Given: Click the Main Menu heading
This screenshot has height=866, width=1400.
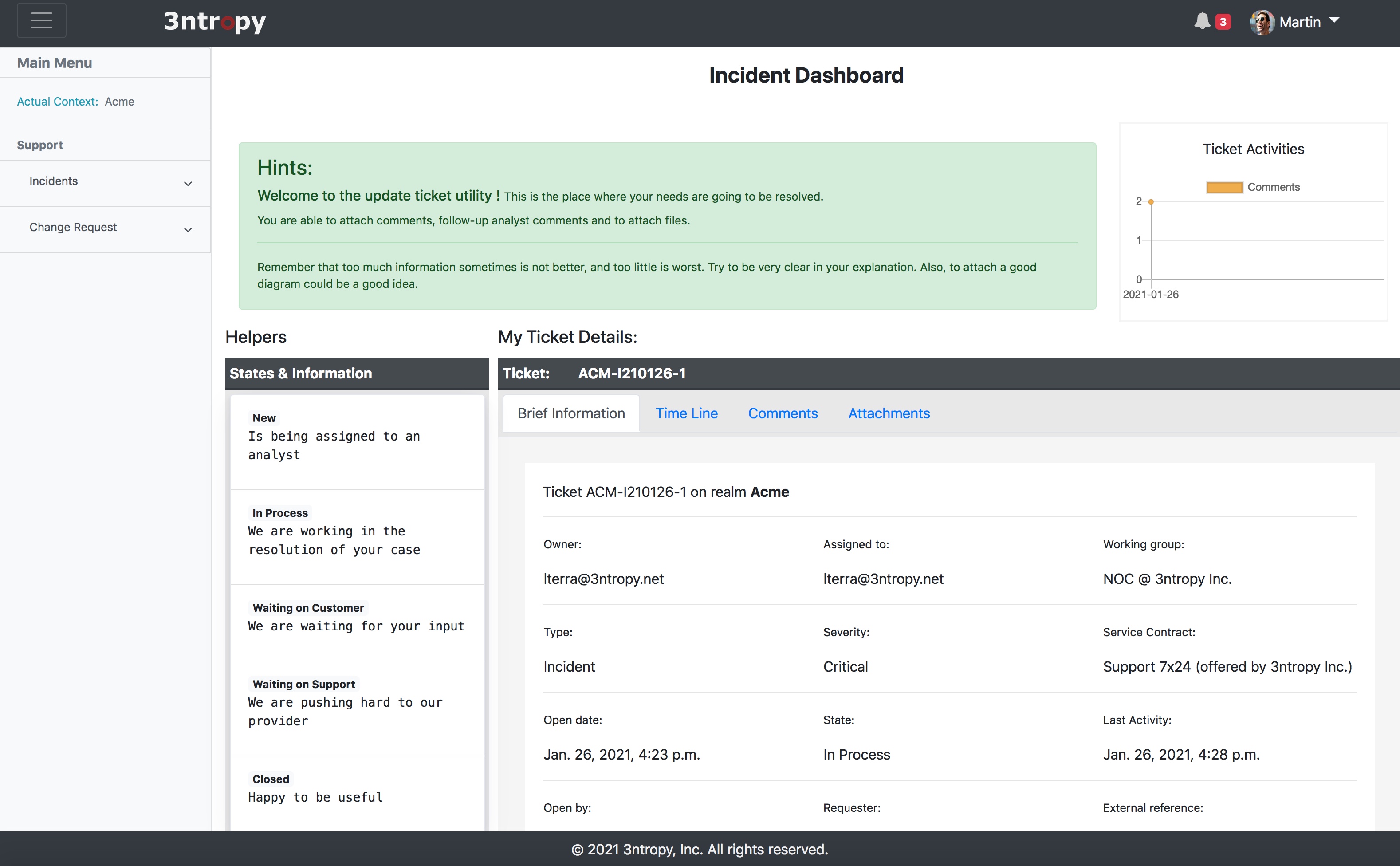Looking at the screenshot, I should pos(55,63).
